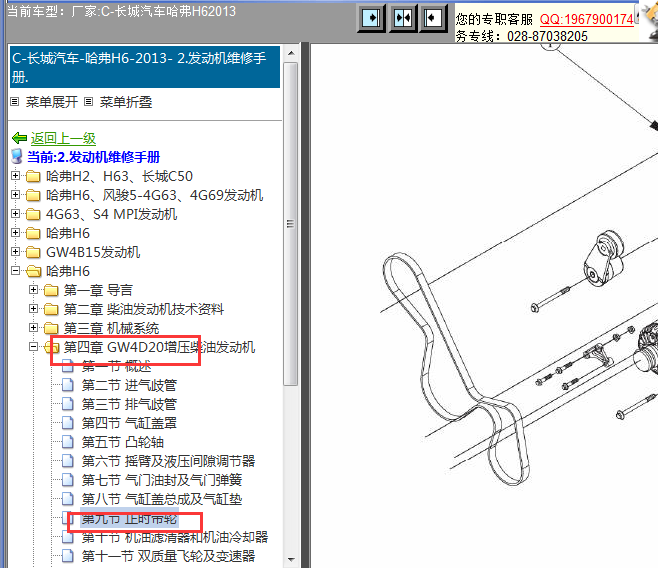Click the 返回上一级 link
658x568 pixels.
click(x=63, y=138)
